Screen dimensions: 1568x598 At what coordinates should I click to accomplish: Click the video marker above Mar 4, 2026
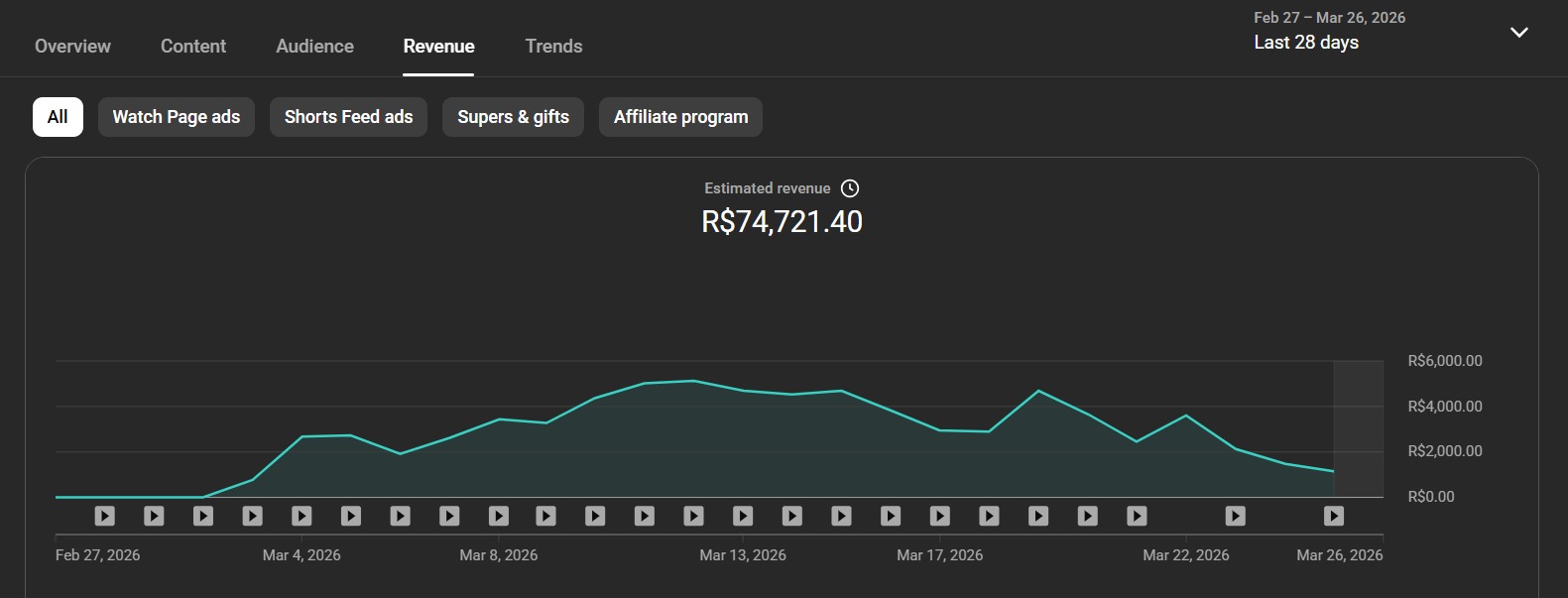coord(302,516)
